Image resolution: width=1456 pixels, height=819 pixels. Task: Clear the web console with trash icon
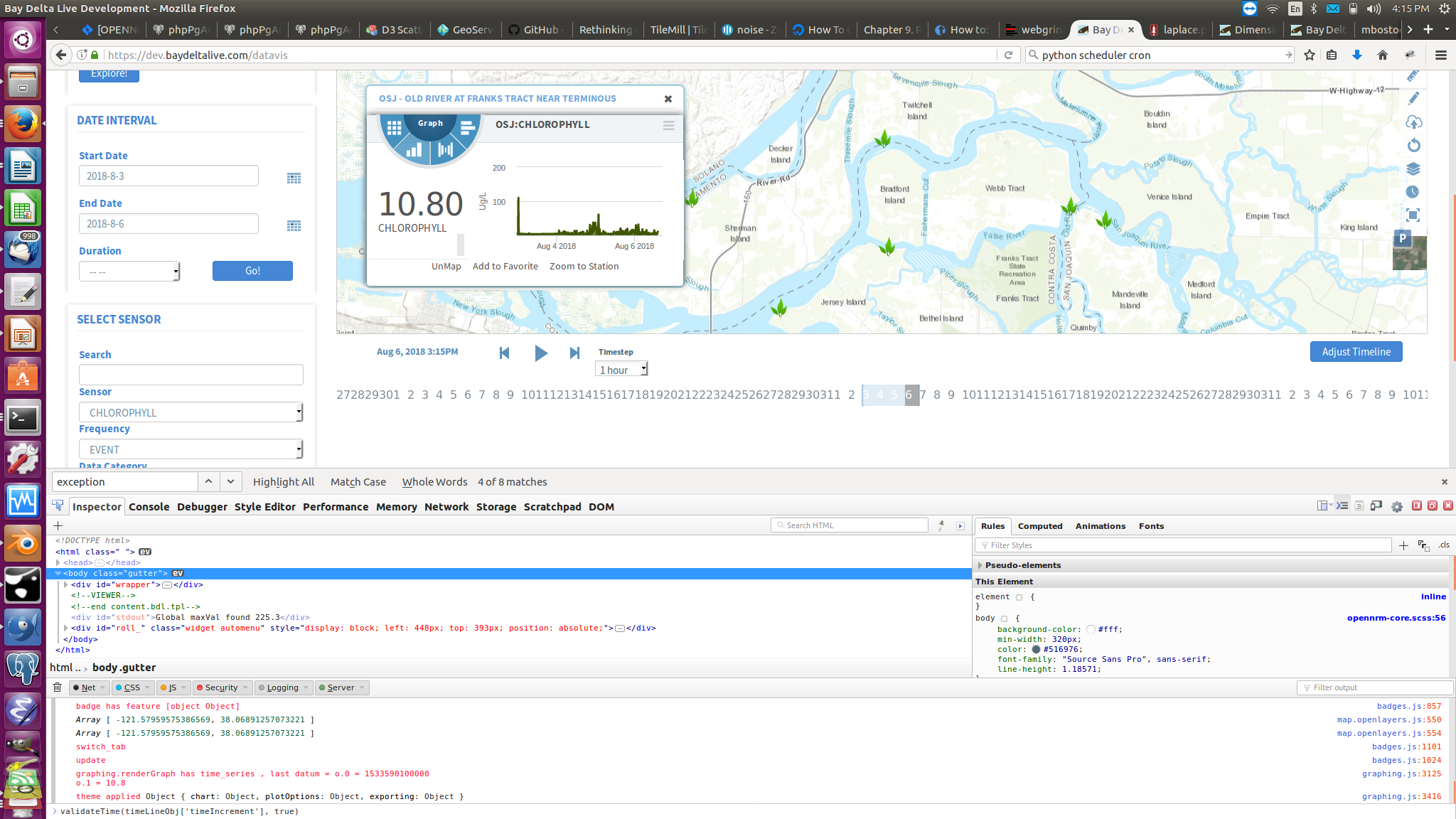[58, 687]
